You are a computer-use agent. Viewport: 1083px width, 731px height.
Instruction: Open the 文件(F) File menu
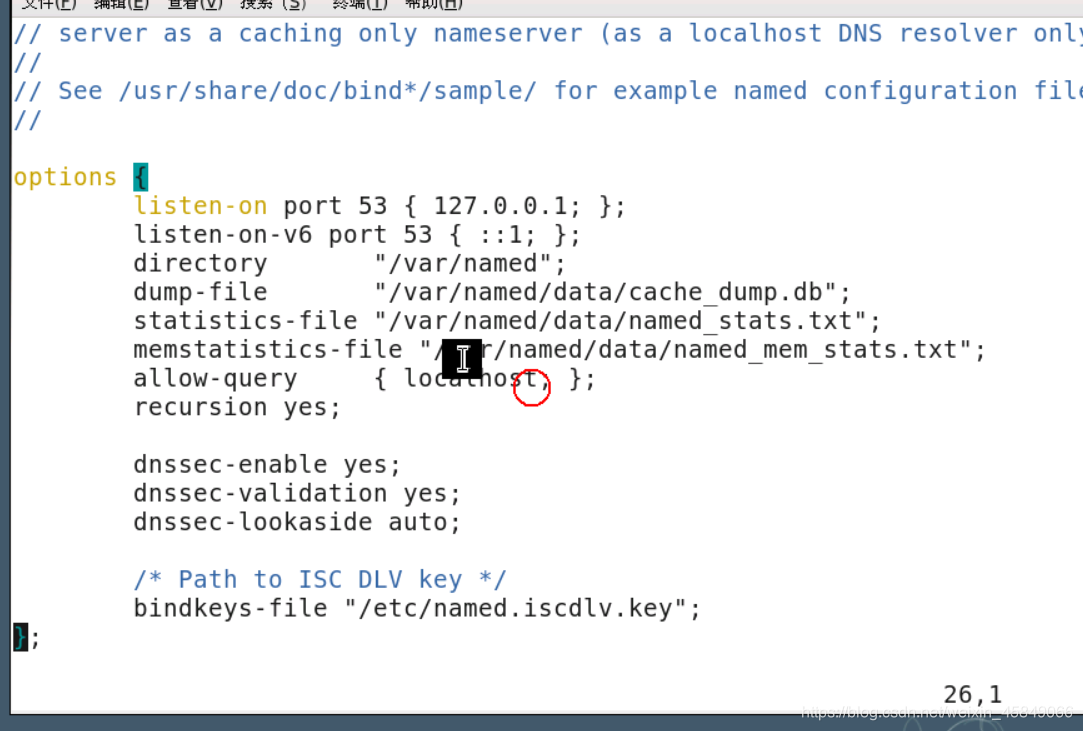[48, 4]
